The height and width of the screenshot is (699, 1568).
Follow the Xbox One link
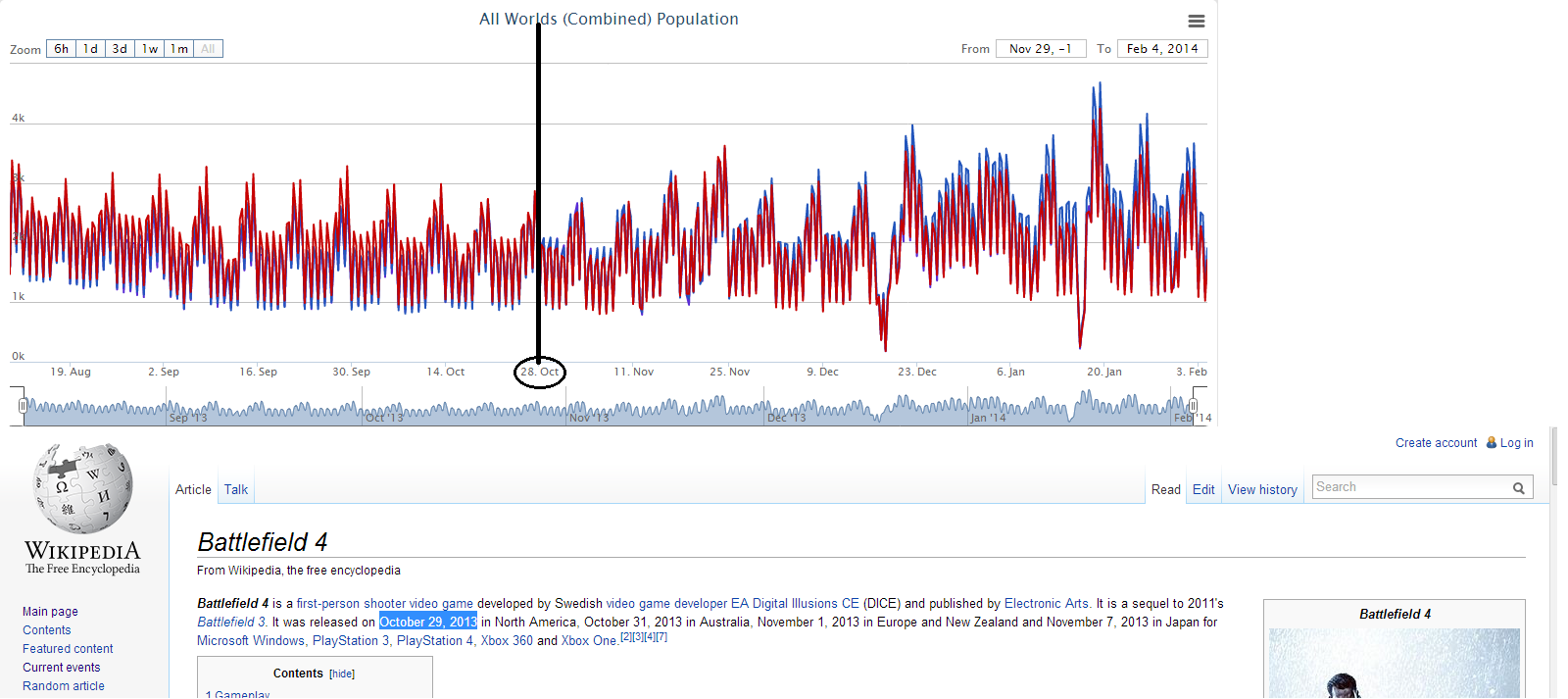pyautogui.click(x=588, y=641)
